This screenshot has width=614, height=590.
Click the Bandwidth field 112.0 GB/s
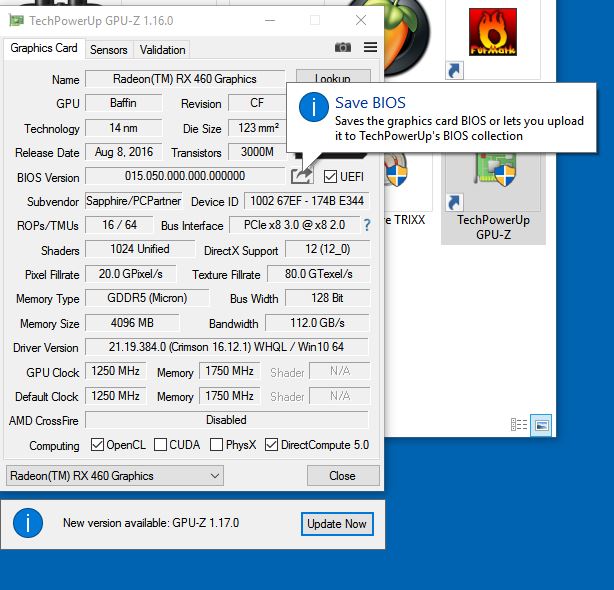pos(317,323)
